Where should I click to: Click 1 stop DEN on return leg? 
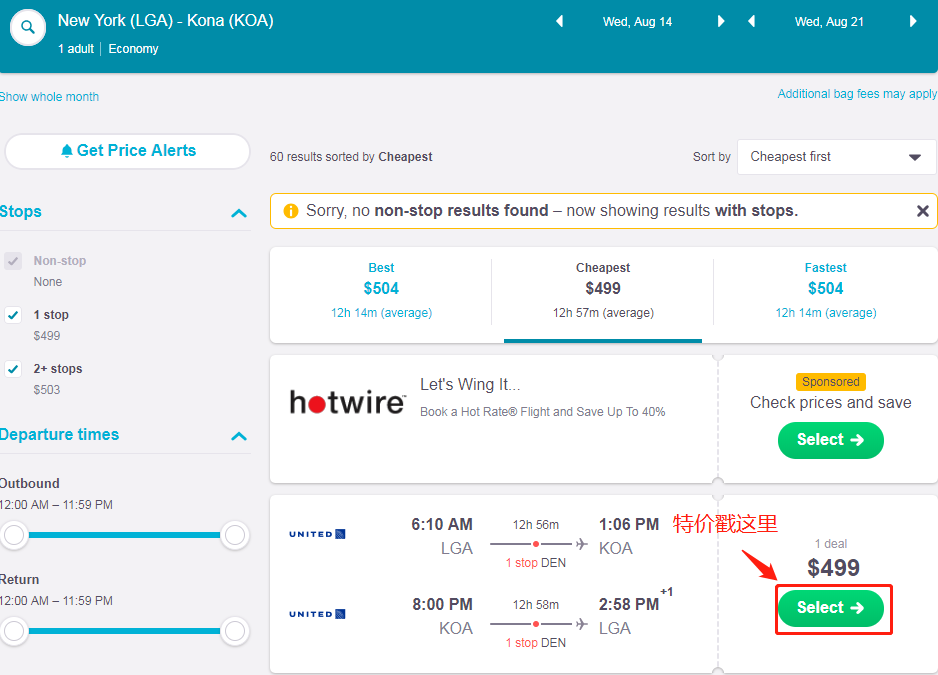[x=535, y=643]
